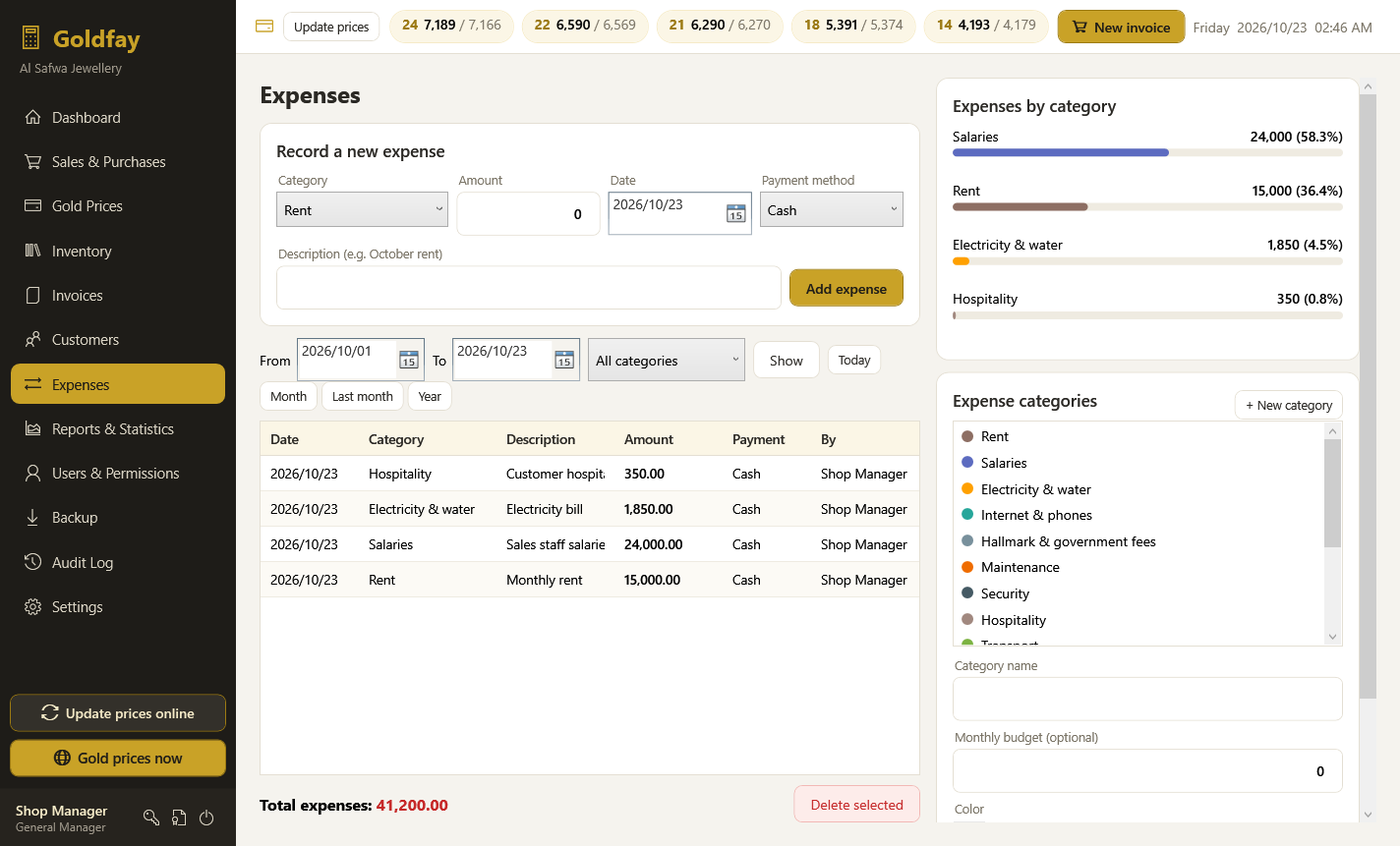Select the Last month range button
This screenshot has width=1400, height=846.
363,396
